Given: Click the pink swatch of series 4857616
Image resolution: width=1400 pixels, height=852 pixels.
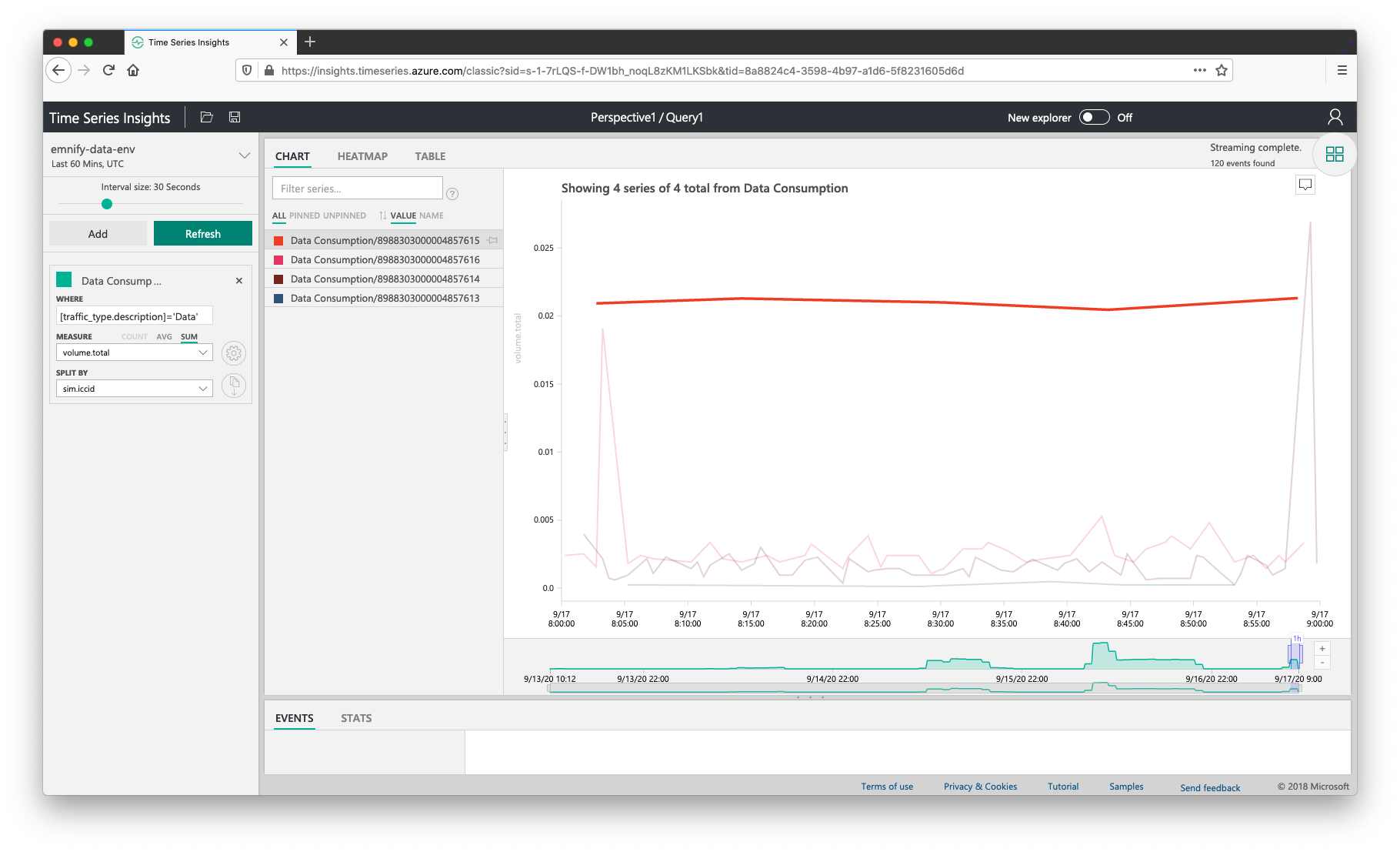Looking at the screenshot, I should click(278, 260).
